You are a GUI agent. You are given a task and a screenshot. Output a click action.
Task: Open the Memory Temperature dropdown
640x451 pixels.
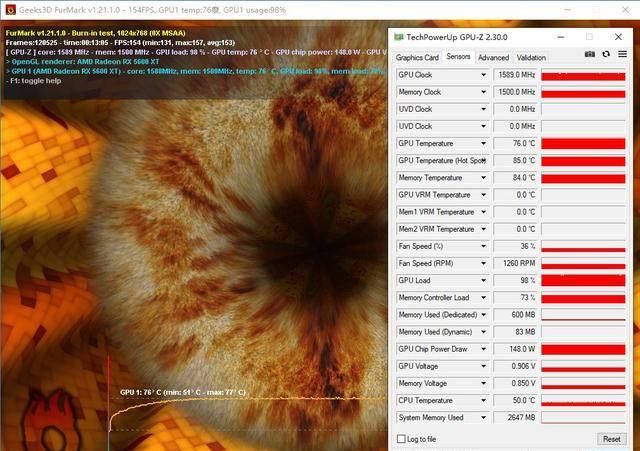[x=484, y=178]
